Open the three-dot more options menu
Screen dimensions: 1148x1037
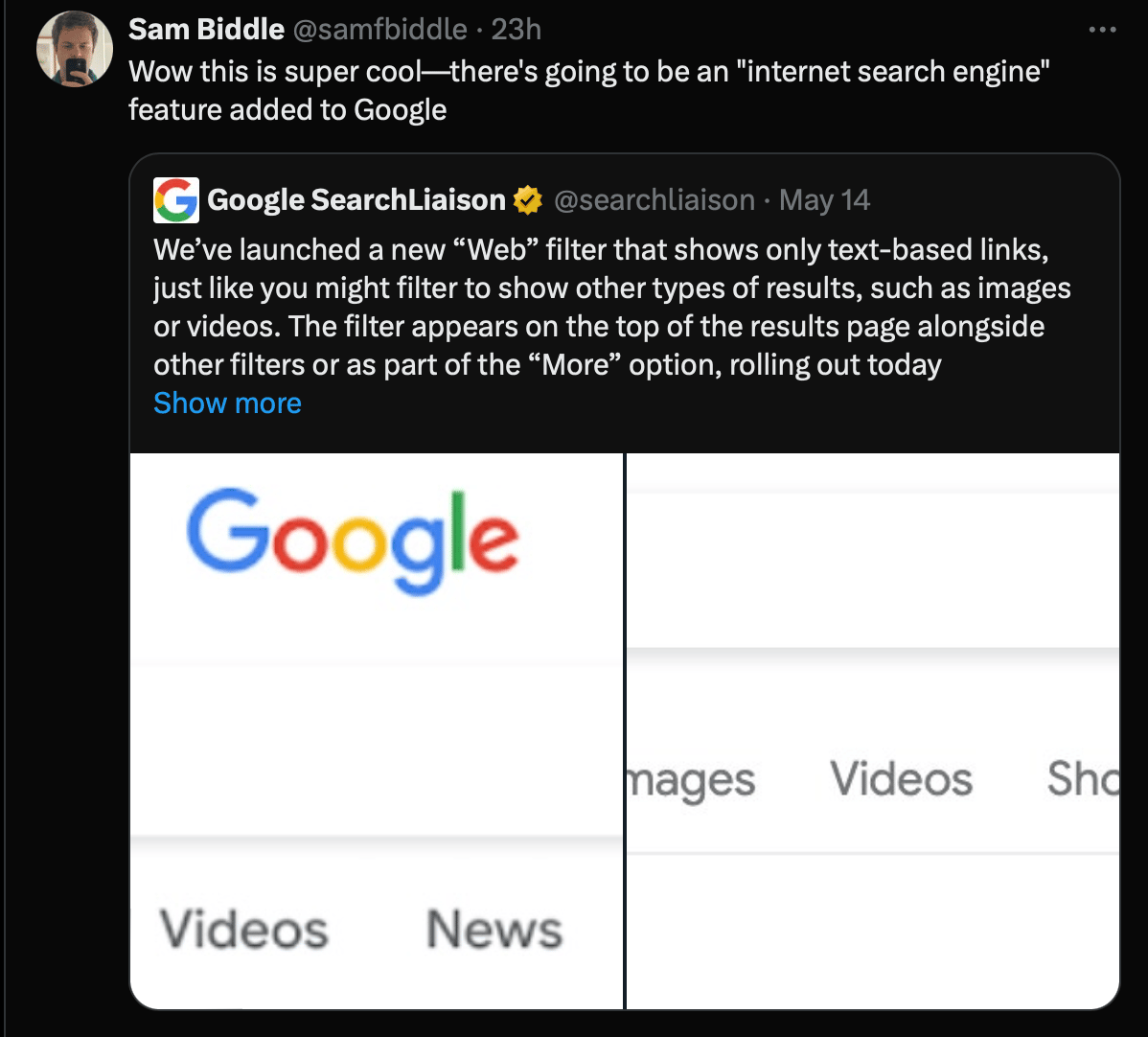click(x=1102, y=30)
